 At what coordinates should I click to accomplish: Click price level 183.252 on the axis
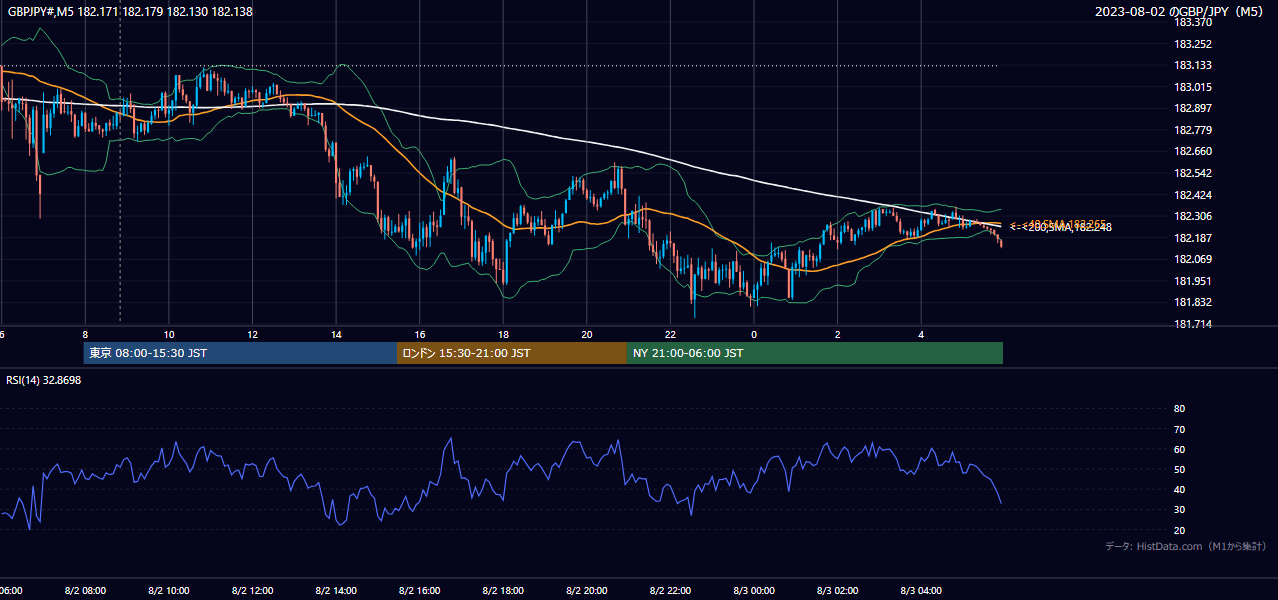(1192, 44)
